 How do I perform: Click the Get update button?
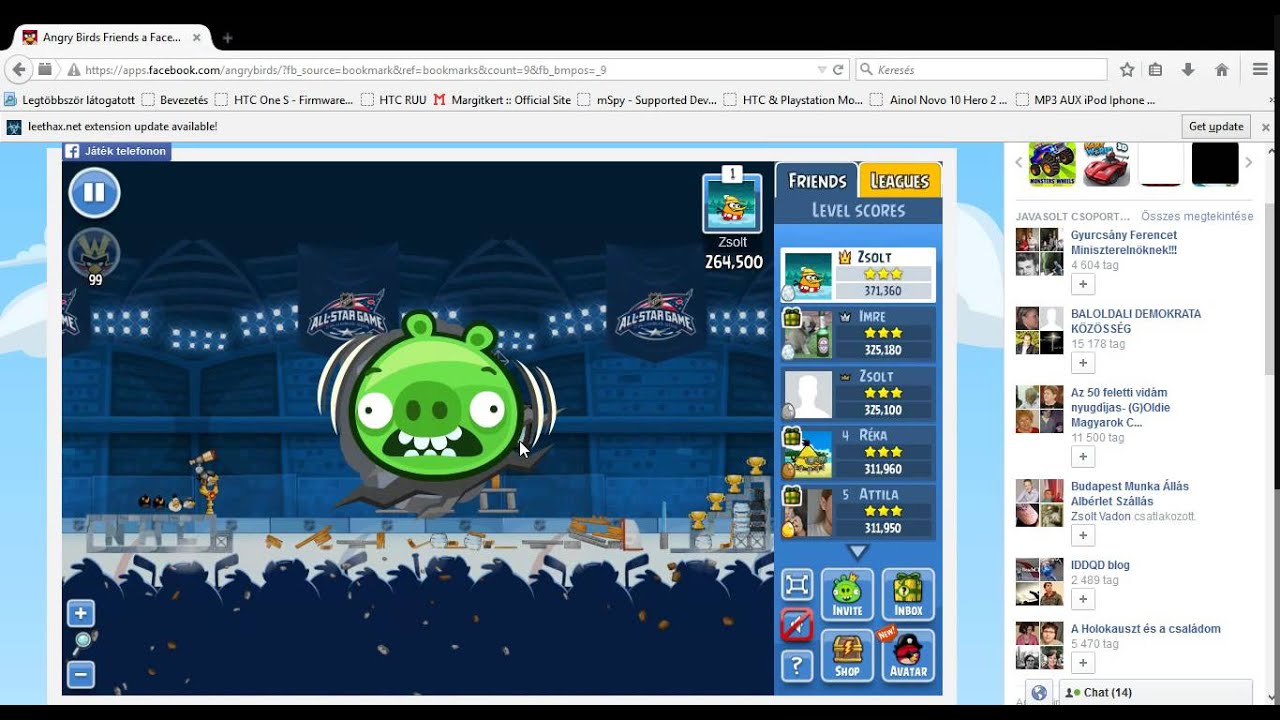[1216, 126]
